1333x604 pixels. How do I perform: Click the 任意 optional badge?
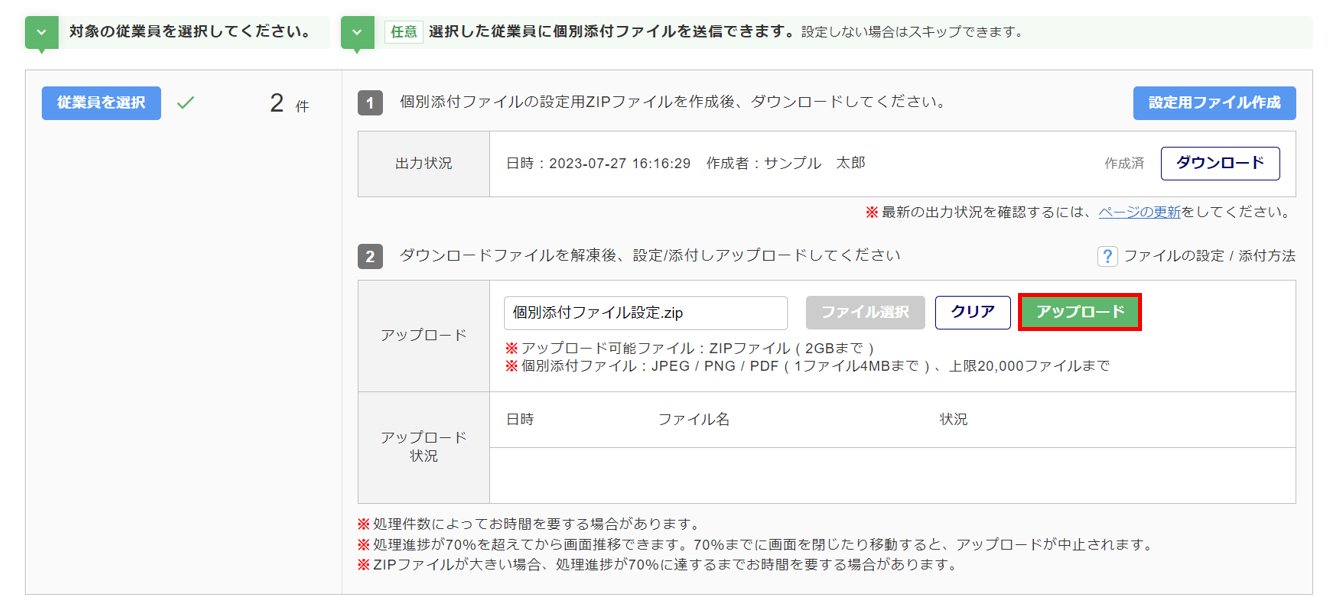[x=404, y=32]
